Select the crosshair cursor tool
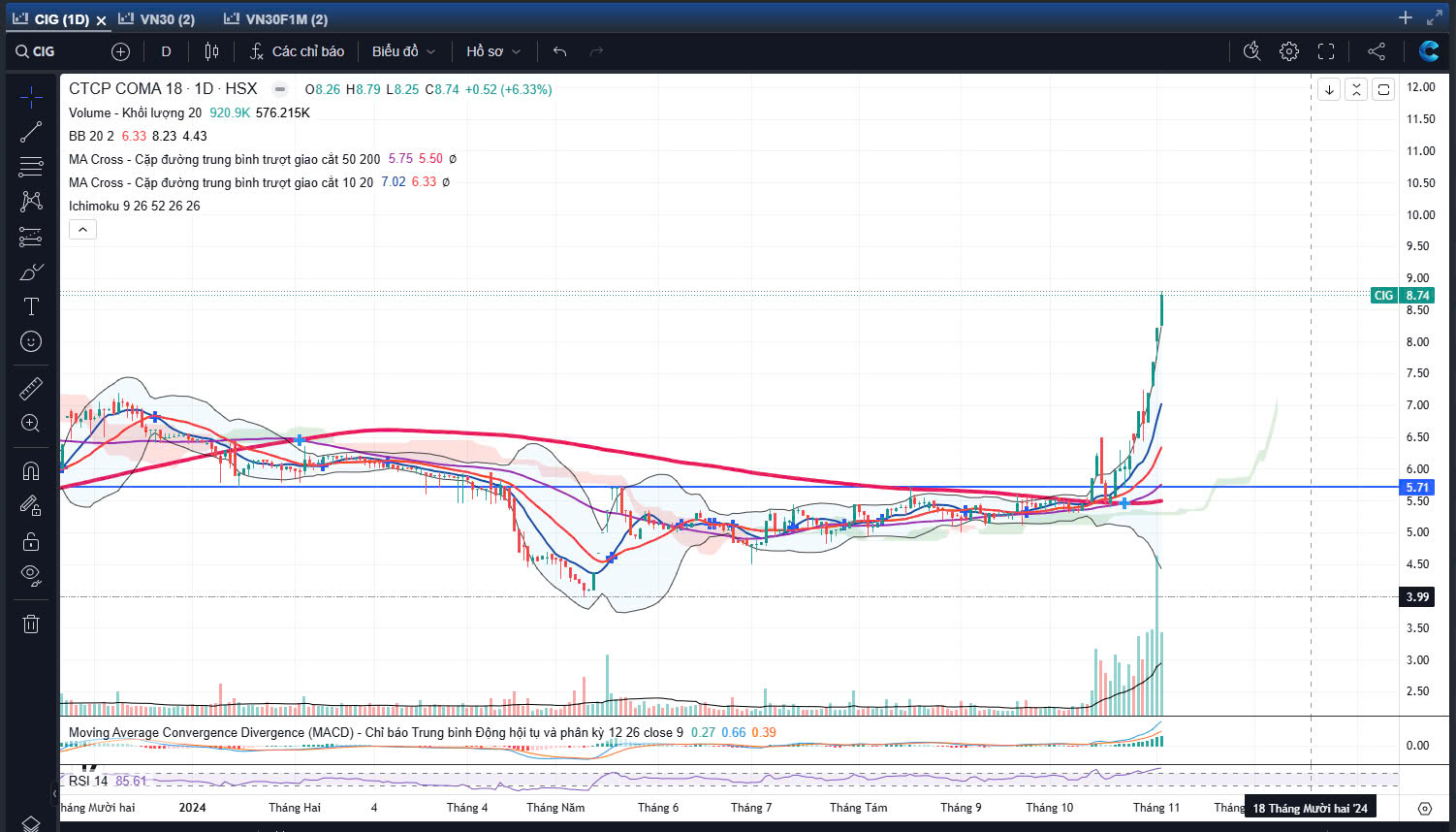 31,97
